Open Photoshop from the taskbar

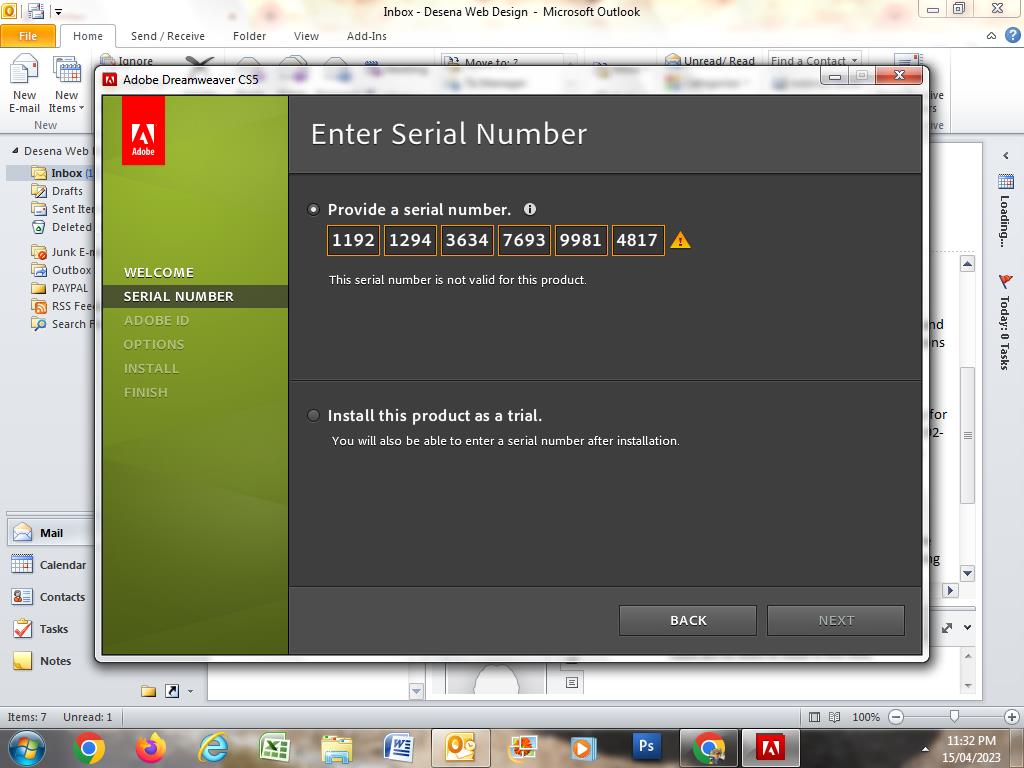click(x=646, y=746)
